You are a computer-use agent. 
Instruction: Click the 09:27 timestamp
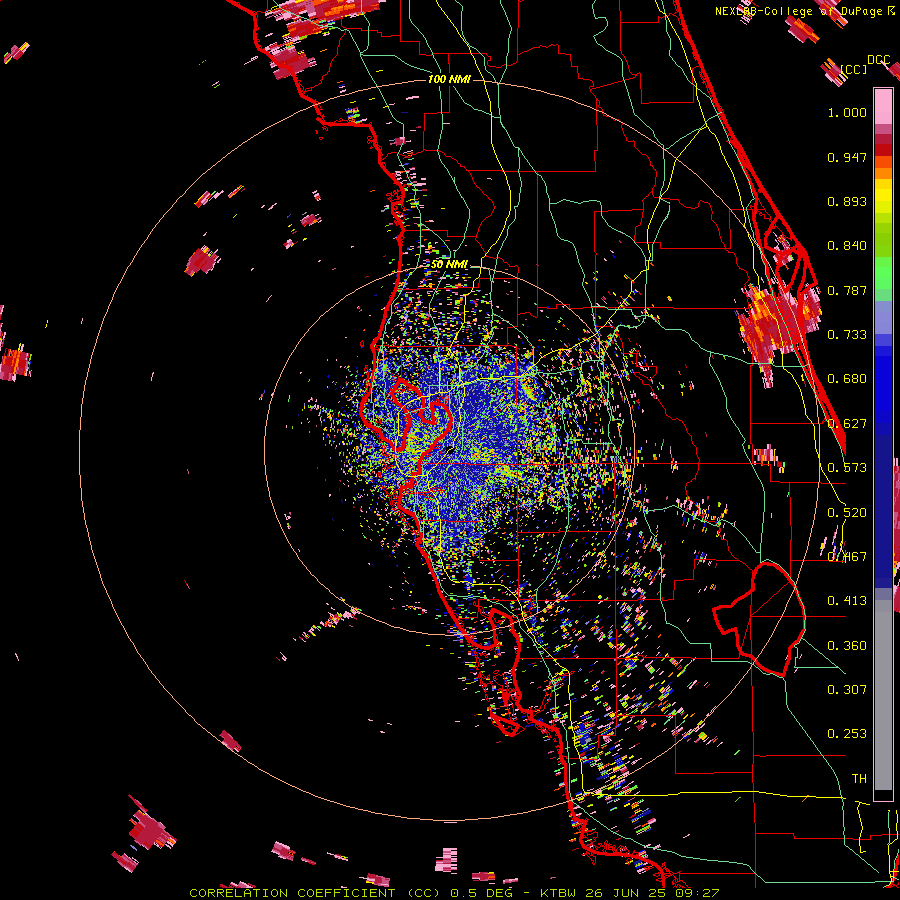[699, 893]
